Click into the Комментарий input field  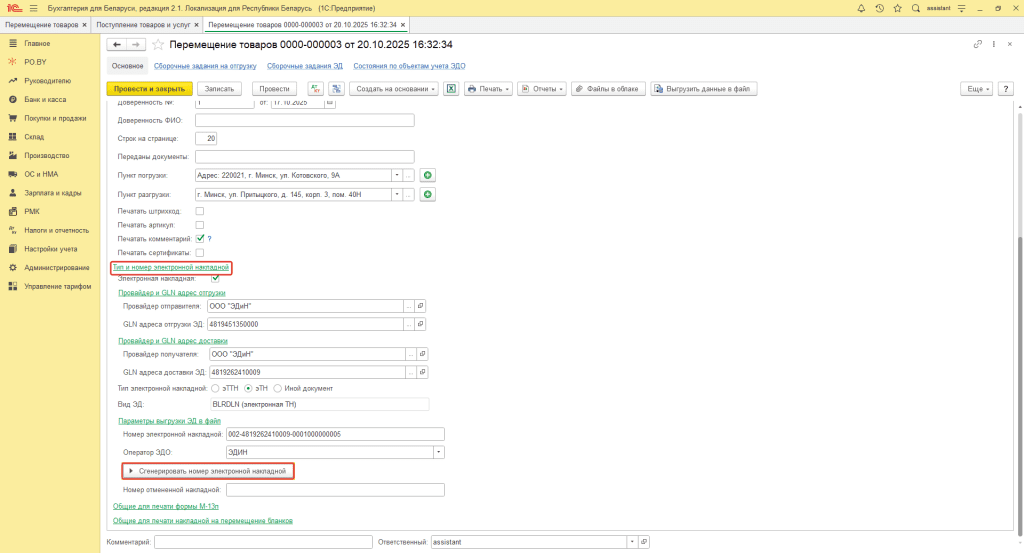(263, 542)
